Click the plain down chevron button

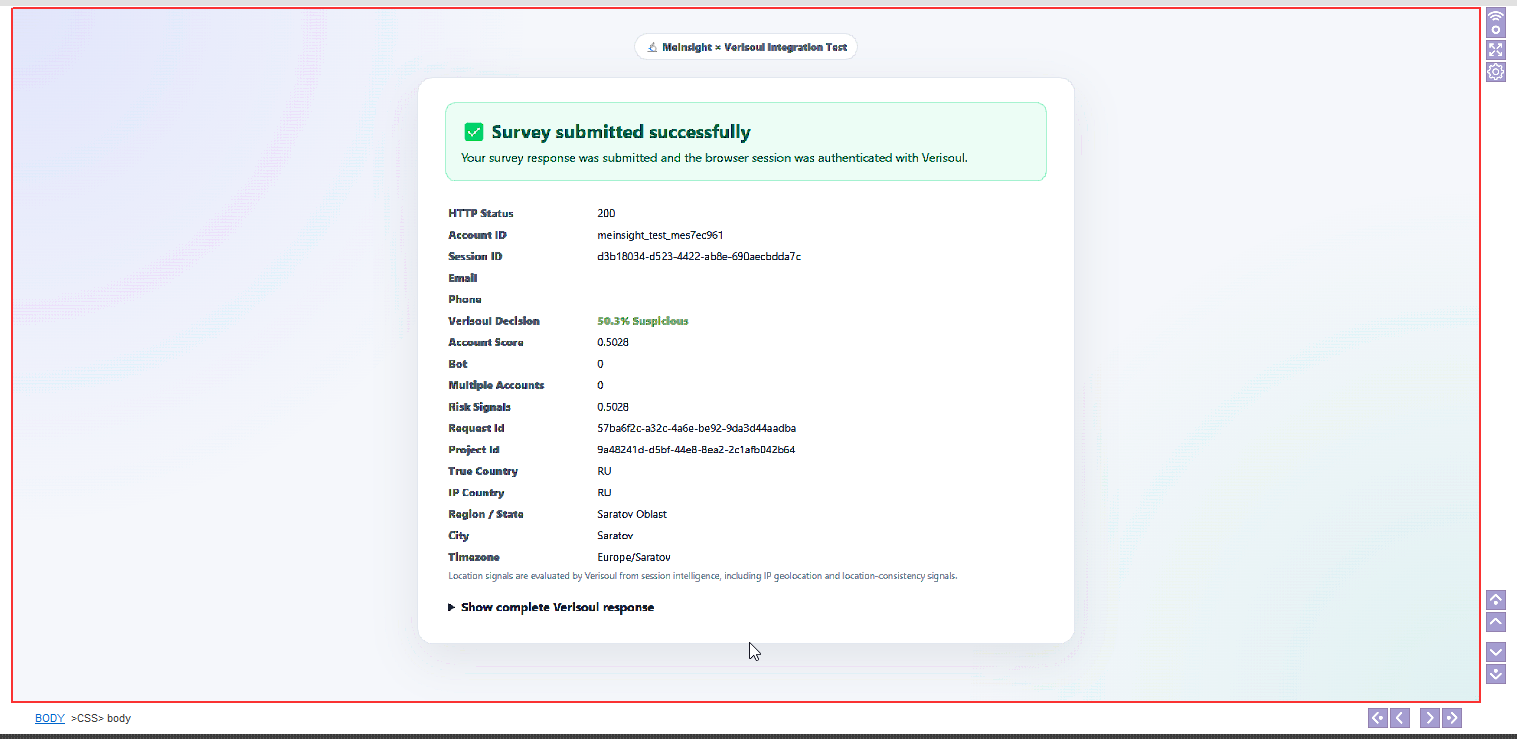click(1496, 652)
